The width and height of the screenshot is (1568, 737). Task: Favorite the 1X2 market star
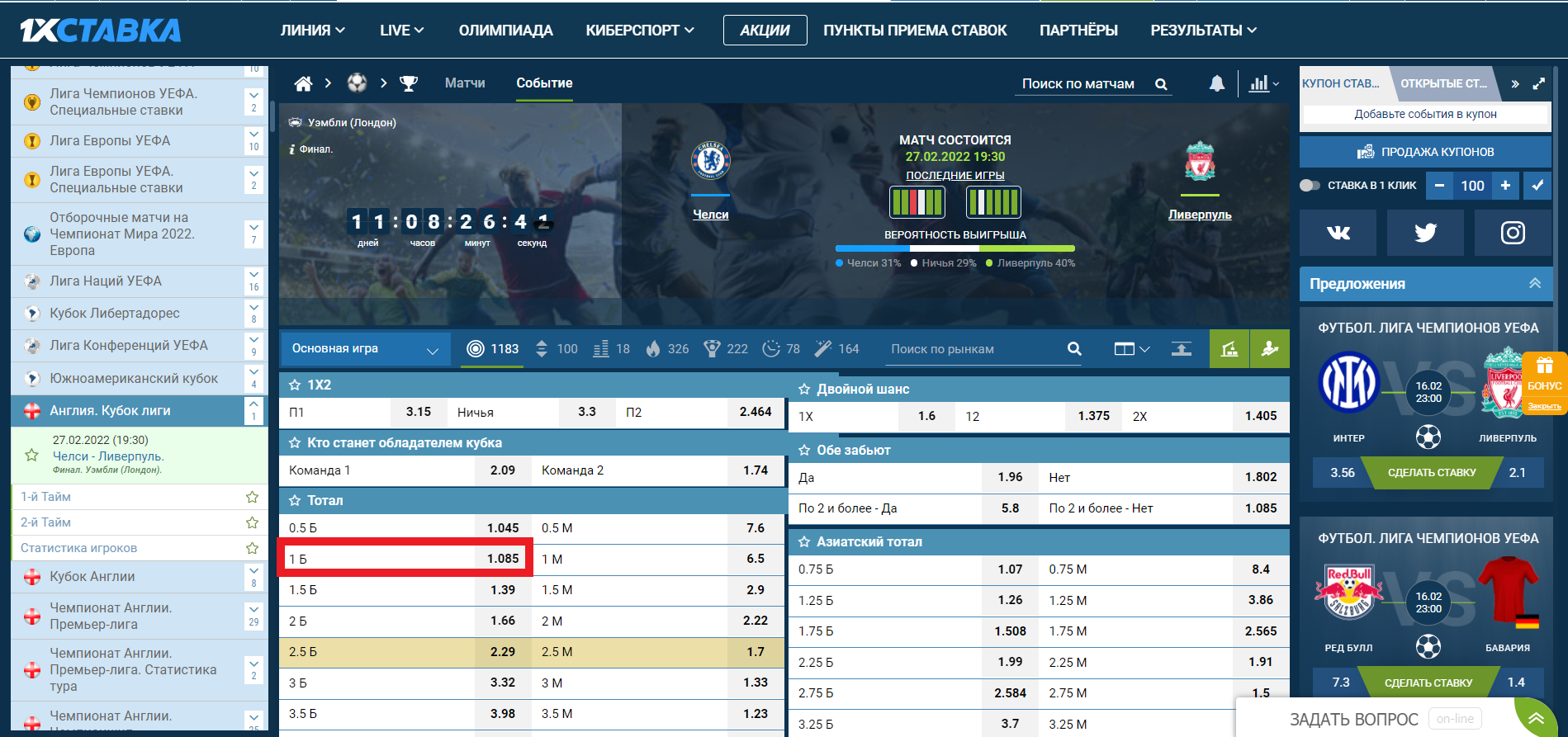coord(295,385)
